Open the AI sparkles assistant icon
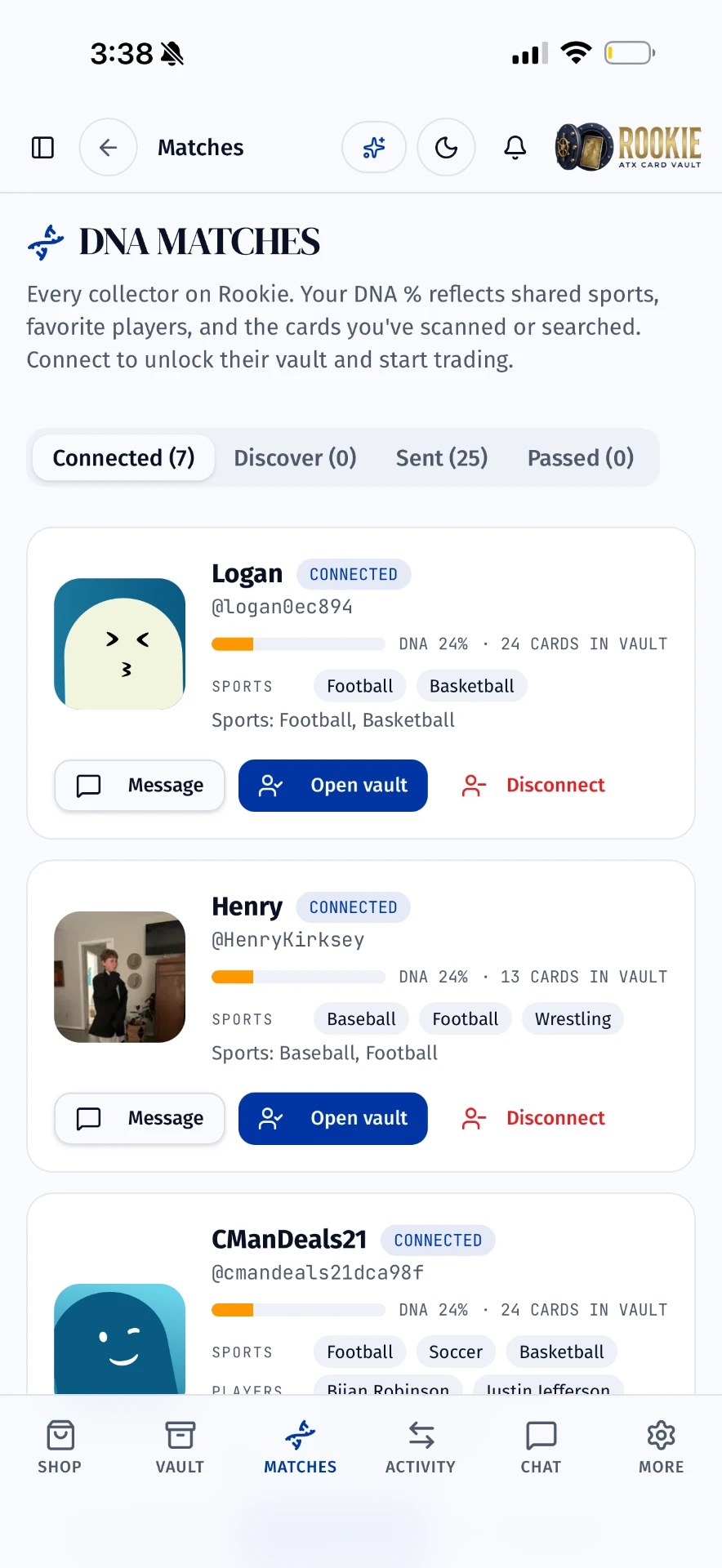Viewport: 722px width, 1568px height. (374, 147)
